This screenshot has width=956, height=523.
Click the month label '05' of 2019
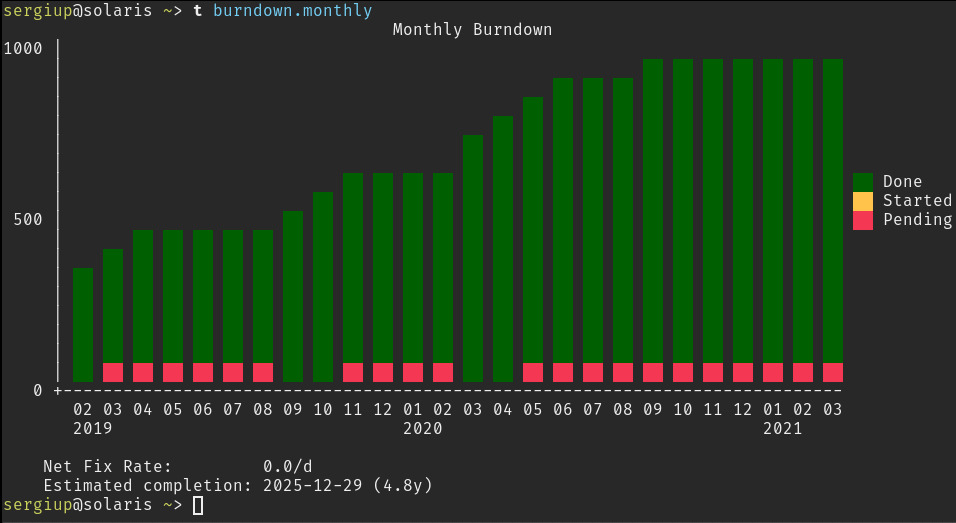173,410
